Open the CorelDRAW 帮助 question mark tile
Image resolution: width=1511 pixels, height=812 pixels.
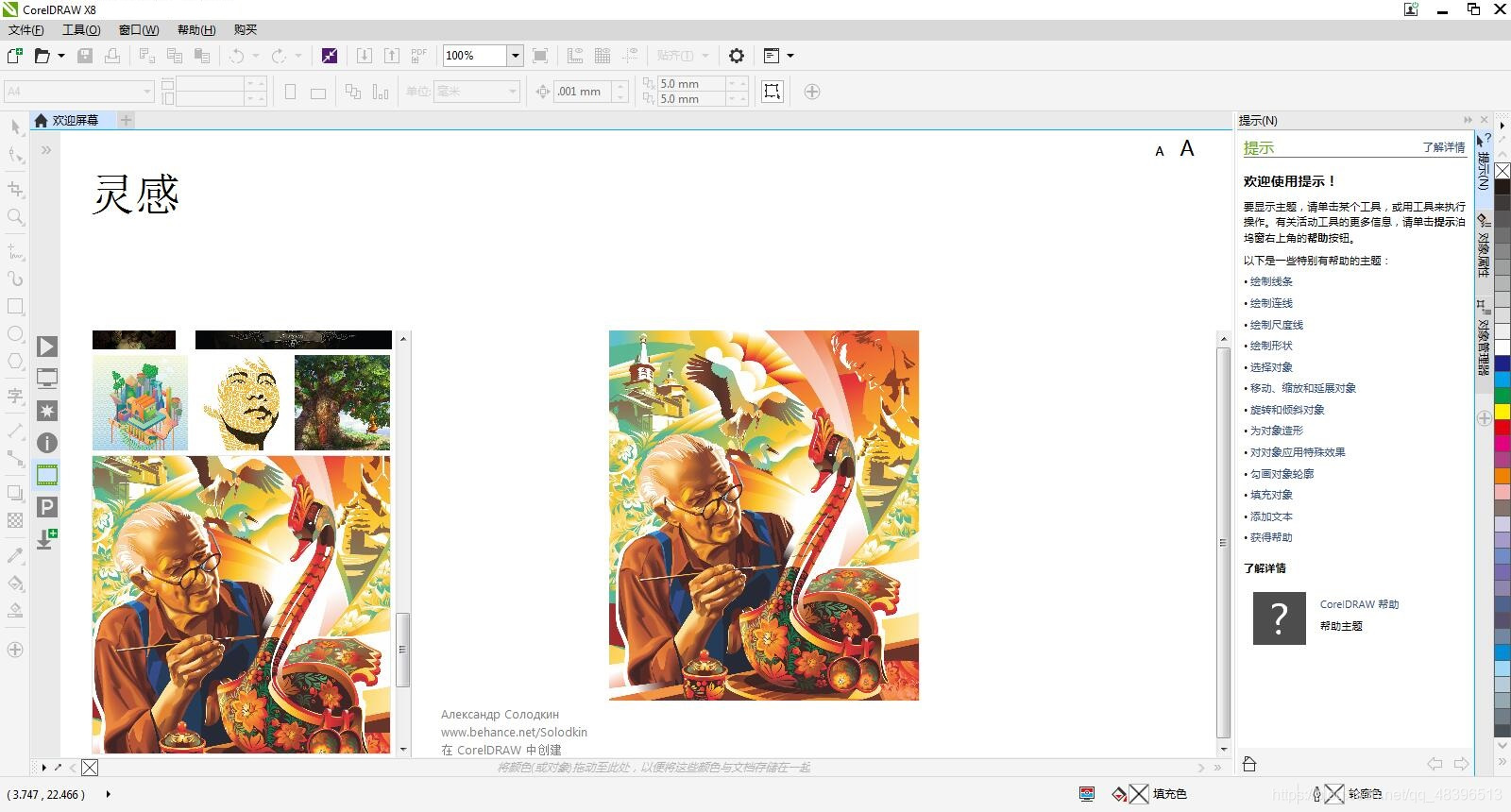(1279, 618)
